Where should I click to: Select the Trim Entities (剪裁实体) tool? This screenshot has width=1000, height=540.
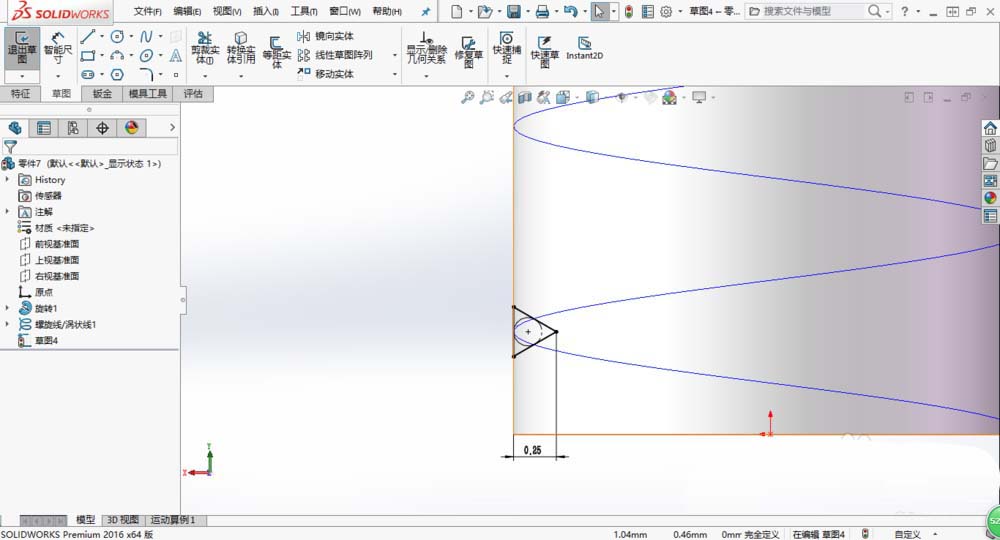coord(203,48)
